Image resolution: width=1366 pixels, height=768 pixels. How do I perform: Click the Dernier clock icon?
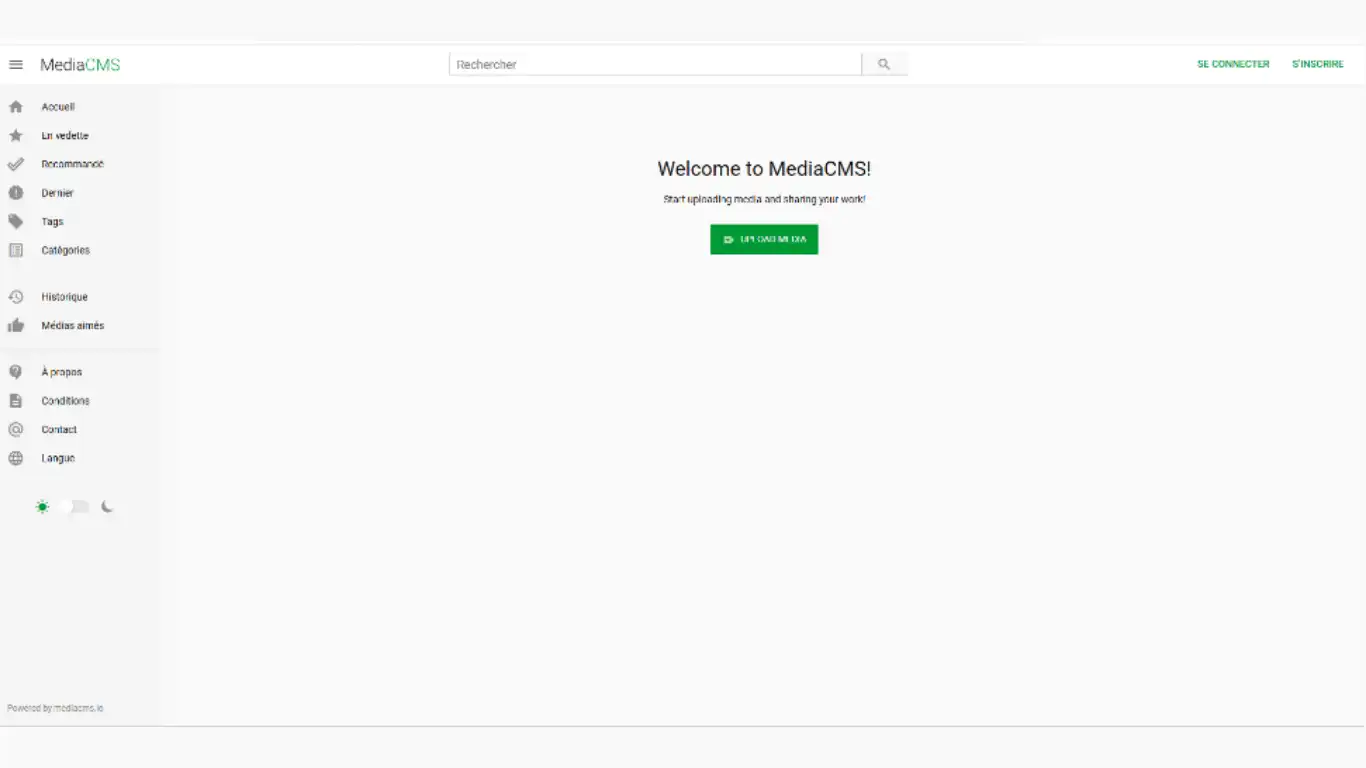click(x=15, y=192)
